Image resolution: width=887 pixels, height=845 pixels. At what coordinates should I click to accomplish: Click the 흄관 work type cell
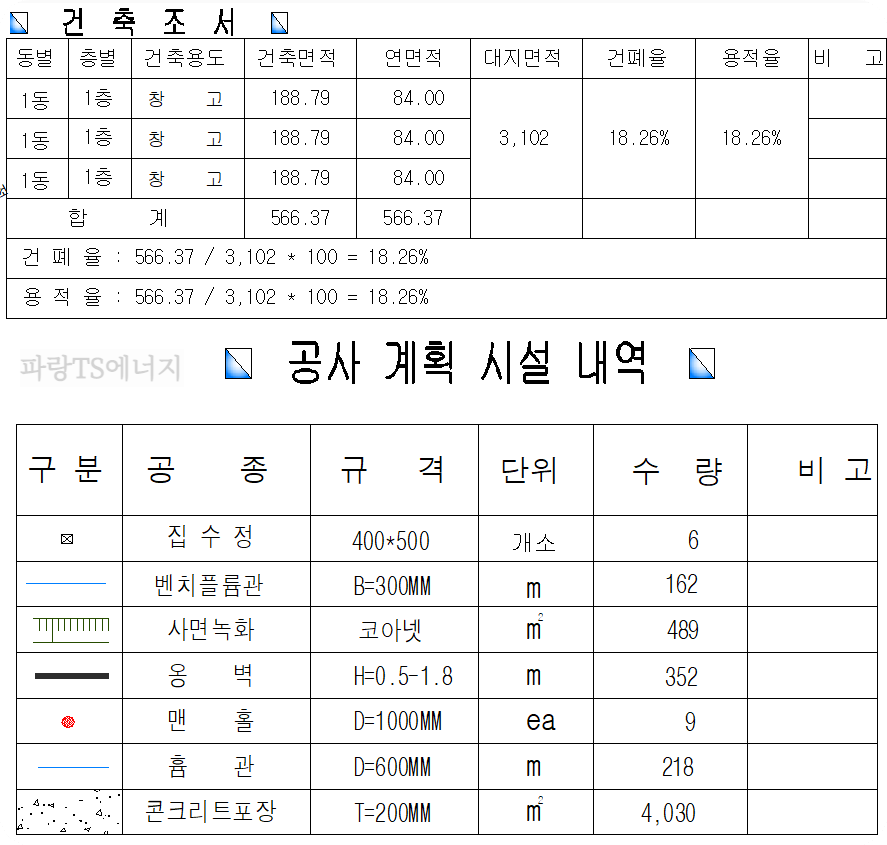(210, 766)
